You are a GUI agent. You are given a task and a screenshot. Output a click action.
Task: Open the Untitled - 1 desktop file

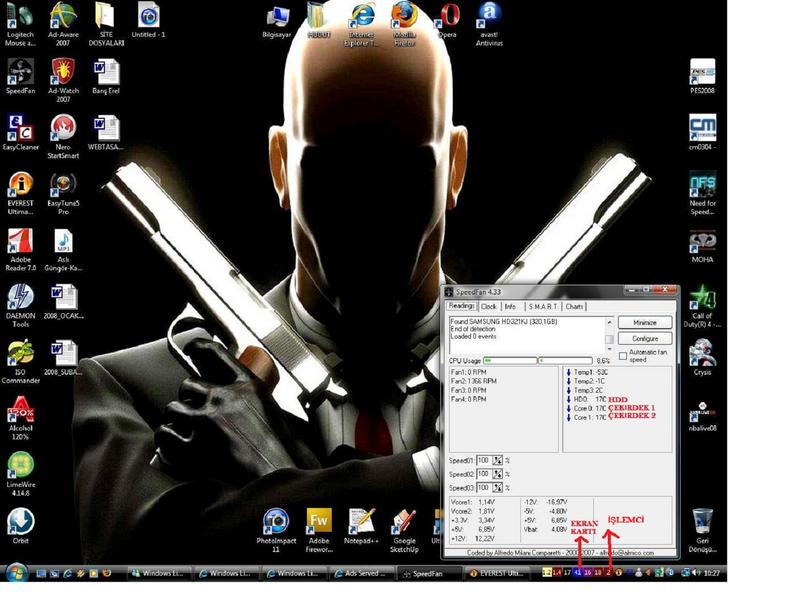(x=148, y=19)
